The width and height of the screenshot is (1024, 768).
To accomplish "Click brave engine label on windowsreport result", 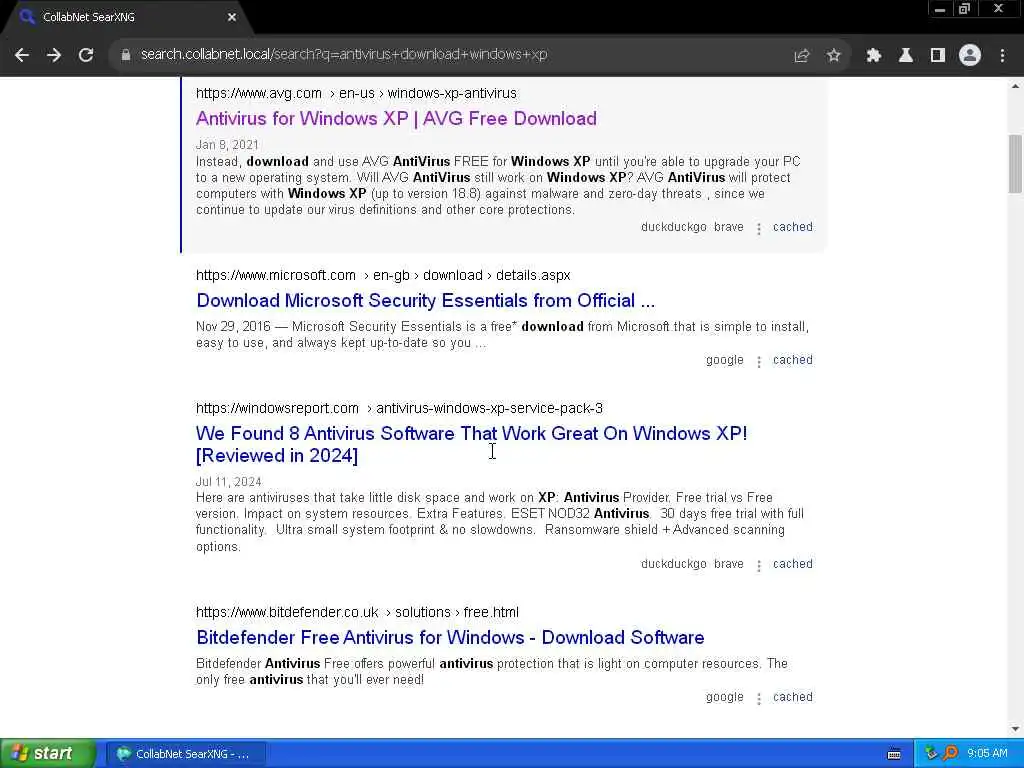I will tap(729, 564).
